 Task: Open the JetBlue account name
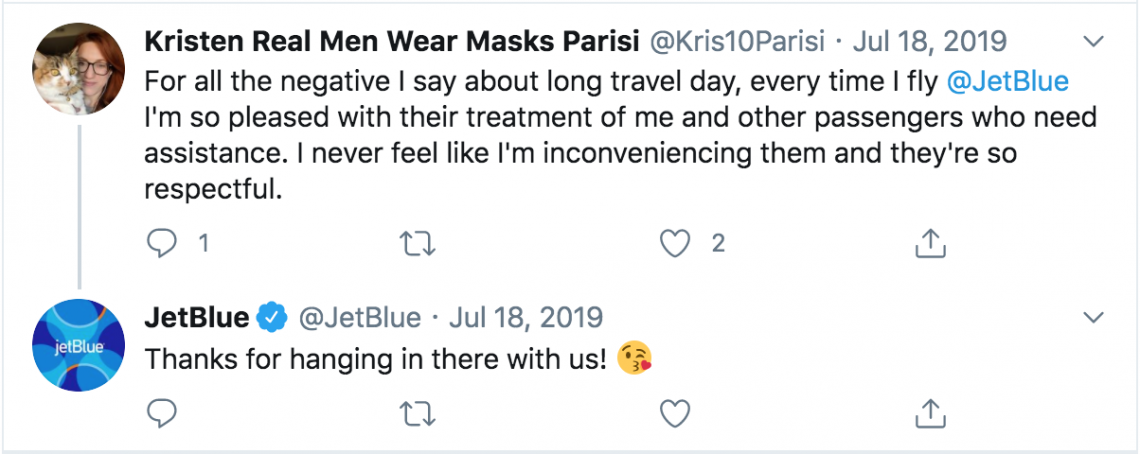pos(197,318)
